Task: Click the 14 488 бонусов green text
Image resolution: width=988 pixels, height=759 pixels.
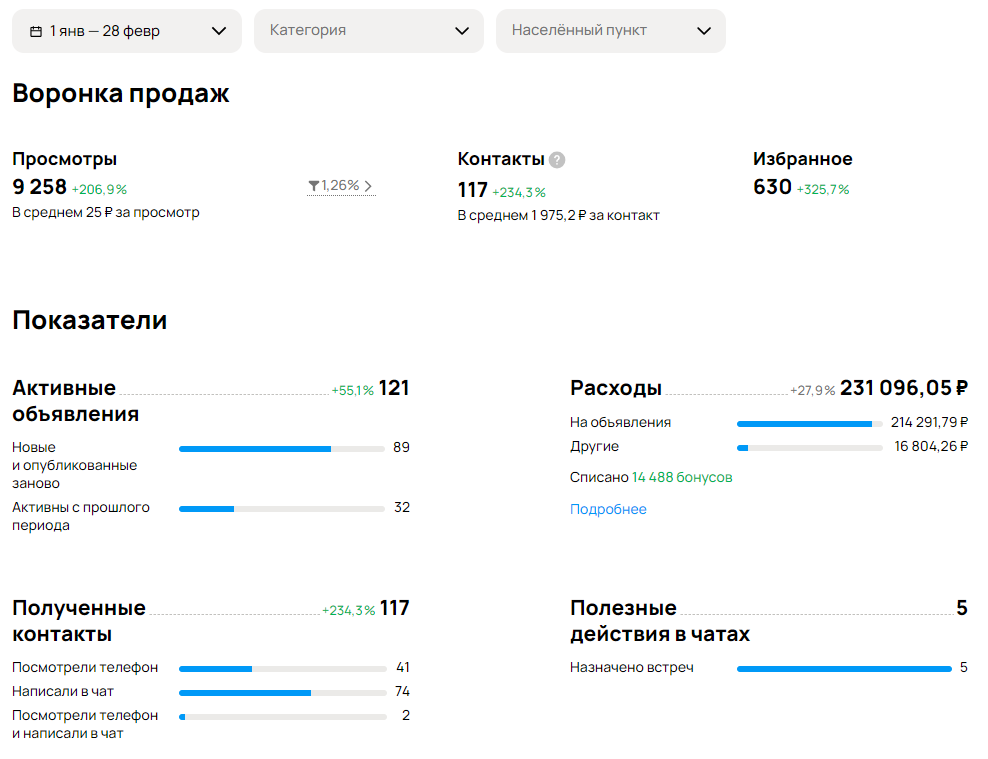Action: pyautogui.click(x=682, y=477)
